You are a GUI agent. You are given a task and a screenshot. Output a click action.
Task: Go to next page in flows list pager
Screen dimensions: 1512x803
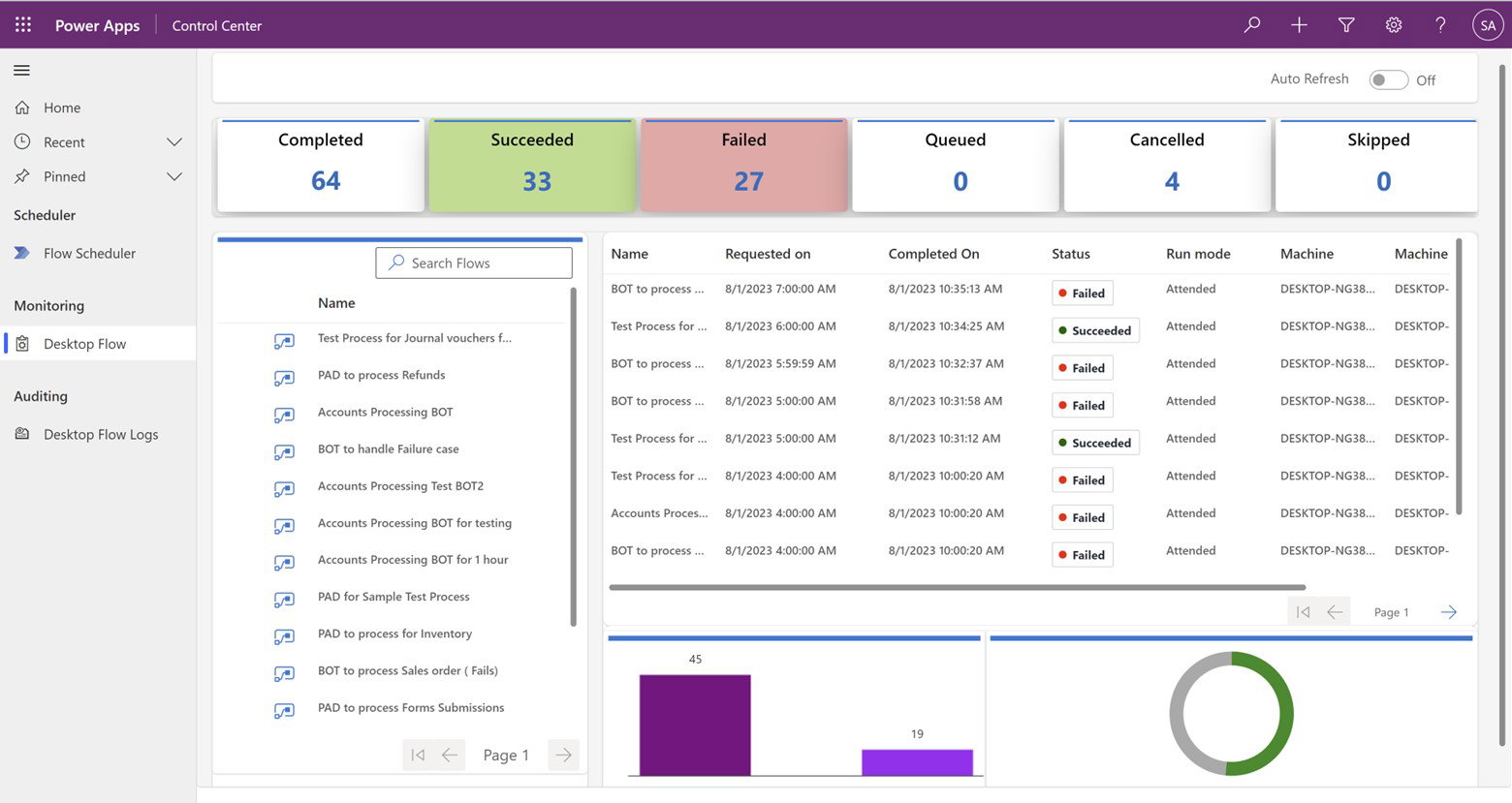[563, 755]
